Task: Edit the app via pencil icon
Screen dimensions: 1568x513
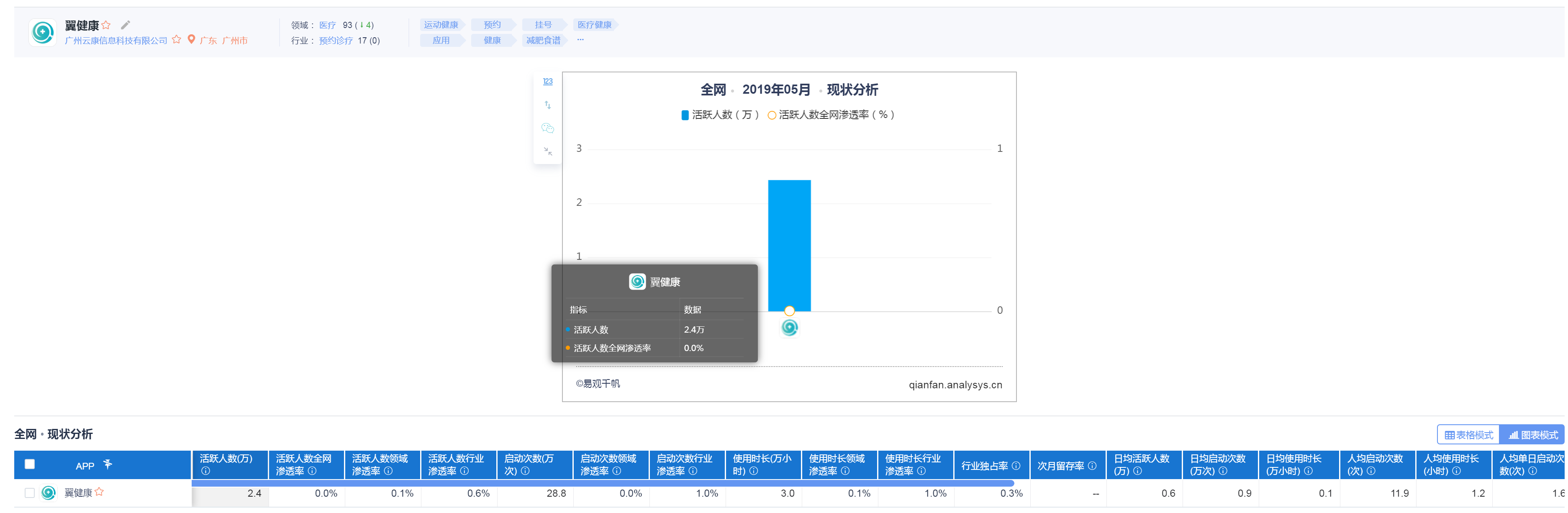Action: pyautogui.click(x=126, y=25)
